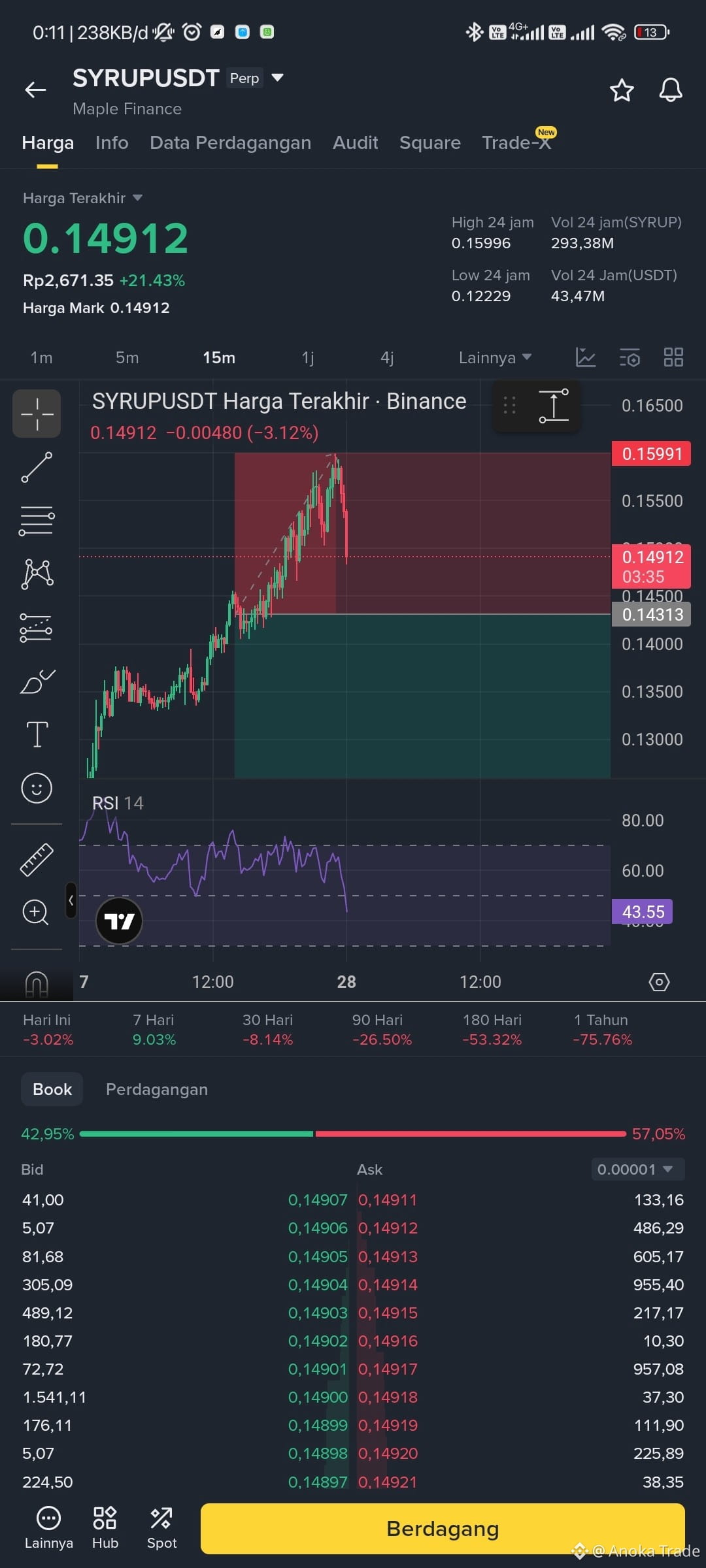This screenshot has height=1568, width=706.
Task: Open the battery indicator in status bar
Action: click(x=652, y=32)
